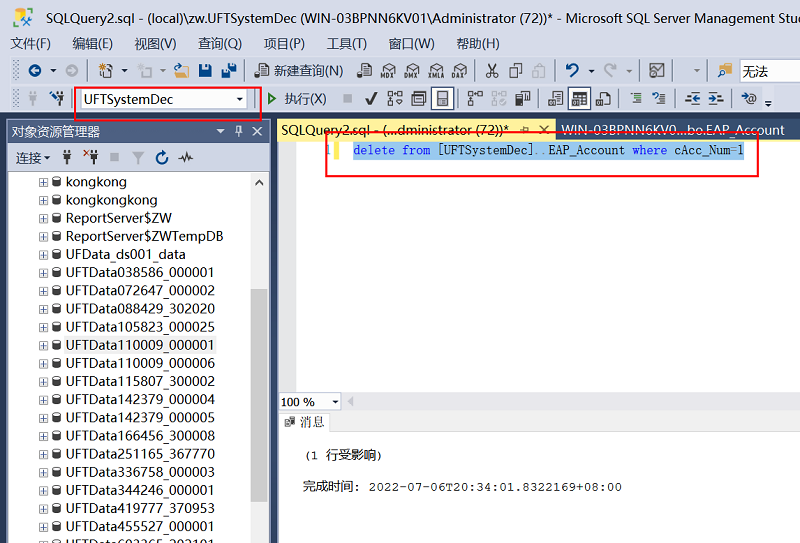Image resolution: width=800 pixels, height=543 pixels.
Task: Click the new project icon in toolbar
Action: coord(105,70)
